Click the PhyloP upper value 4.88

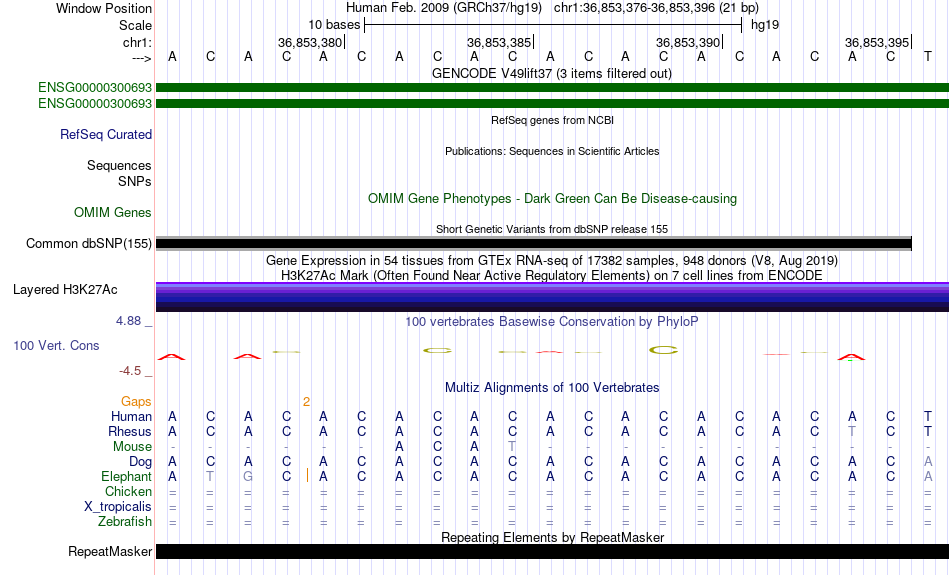click(x=128, y=321)
